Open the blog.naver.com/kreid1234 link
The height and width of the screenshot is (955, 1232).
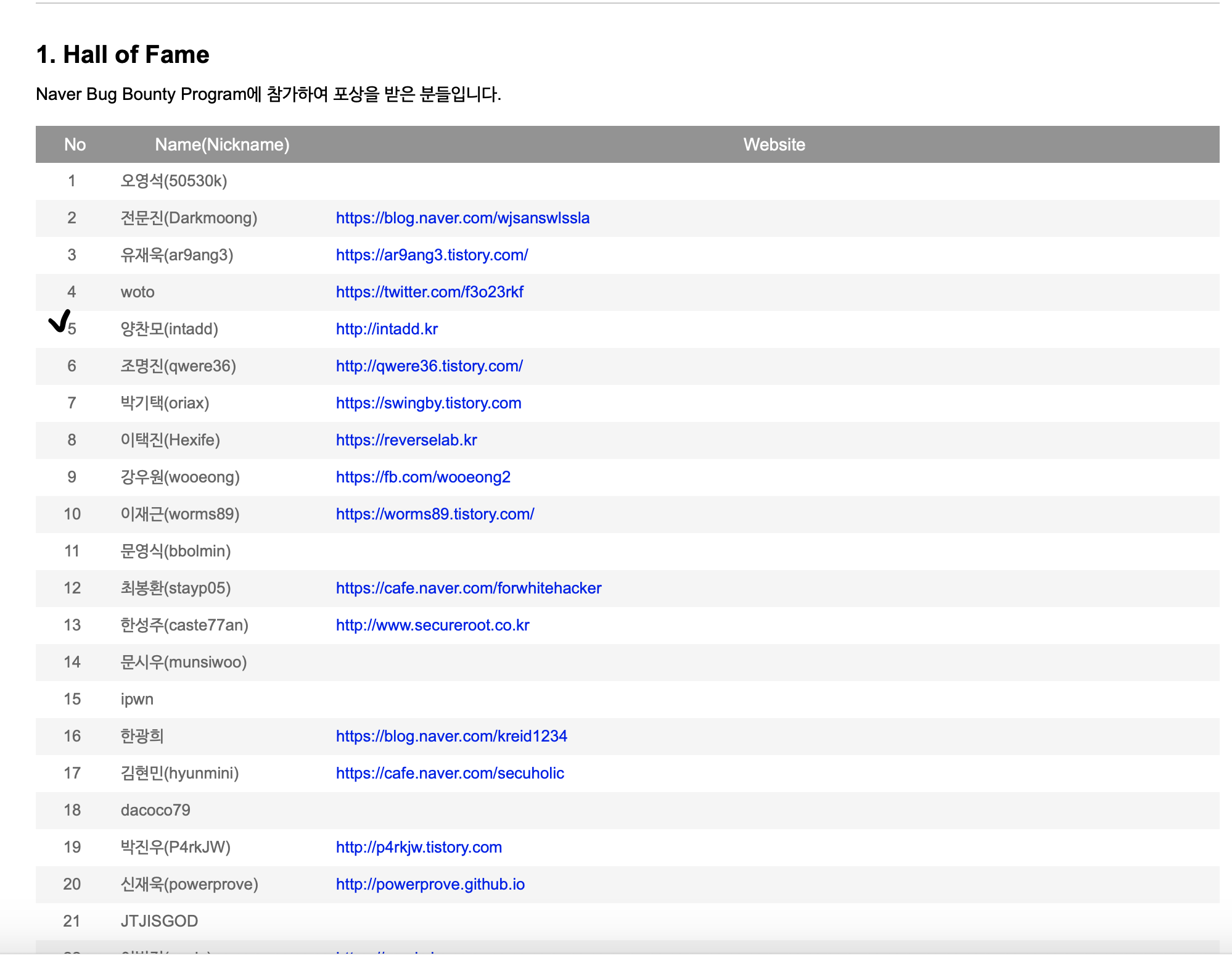[x=451, y=736]
